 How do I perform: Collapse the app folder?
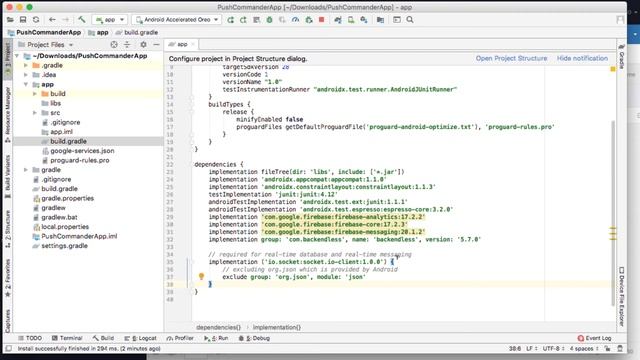coord(26,84)
